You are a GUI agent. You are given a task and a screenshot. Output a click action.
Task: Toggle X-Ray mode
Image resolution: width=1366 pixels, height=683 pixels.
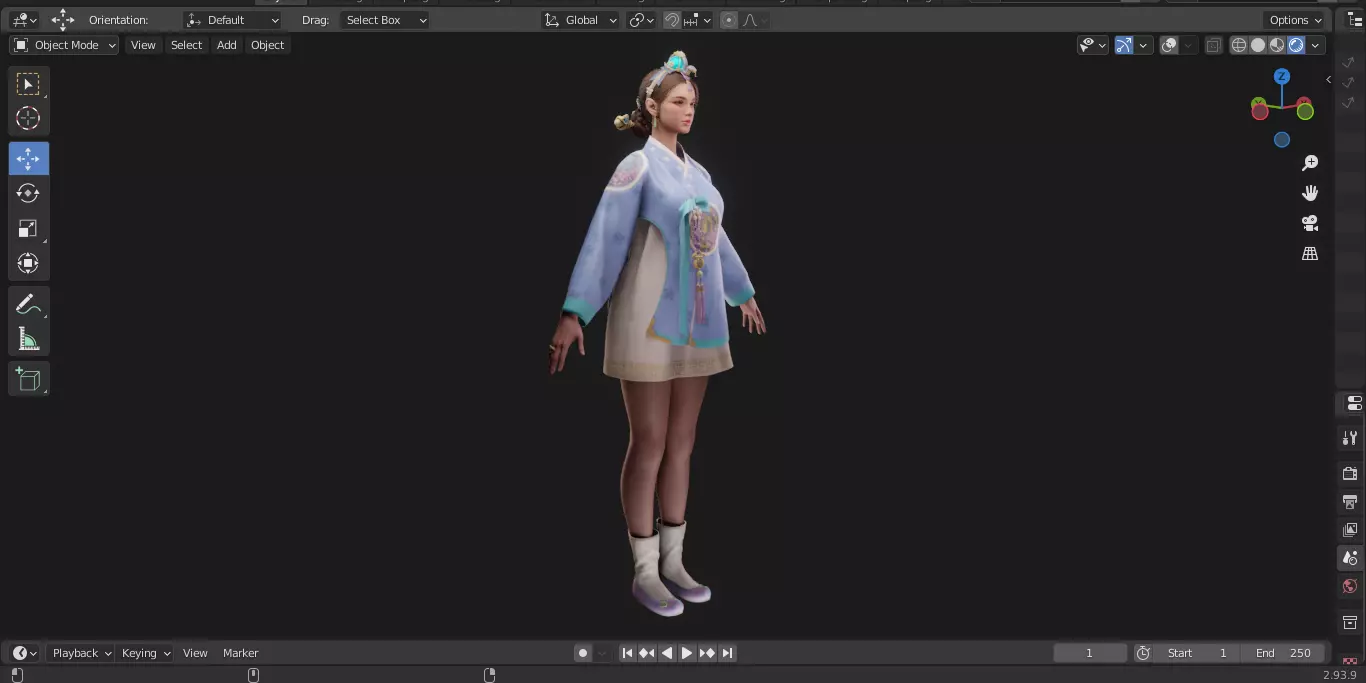(x=1213, y=45)
